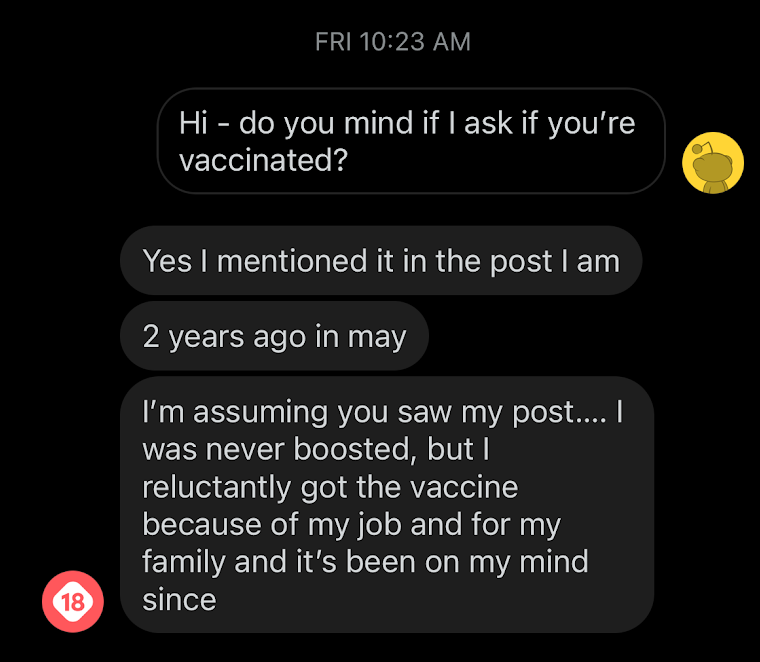The image size is (760, 662).
Task: Tap the "because of my job and for my" line
Action: tap(351, 525)
